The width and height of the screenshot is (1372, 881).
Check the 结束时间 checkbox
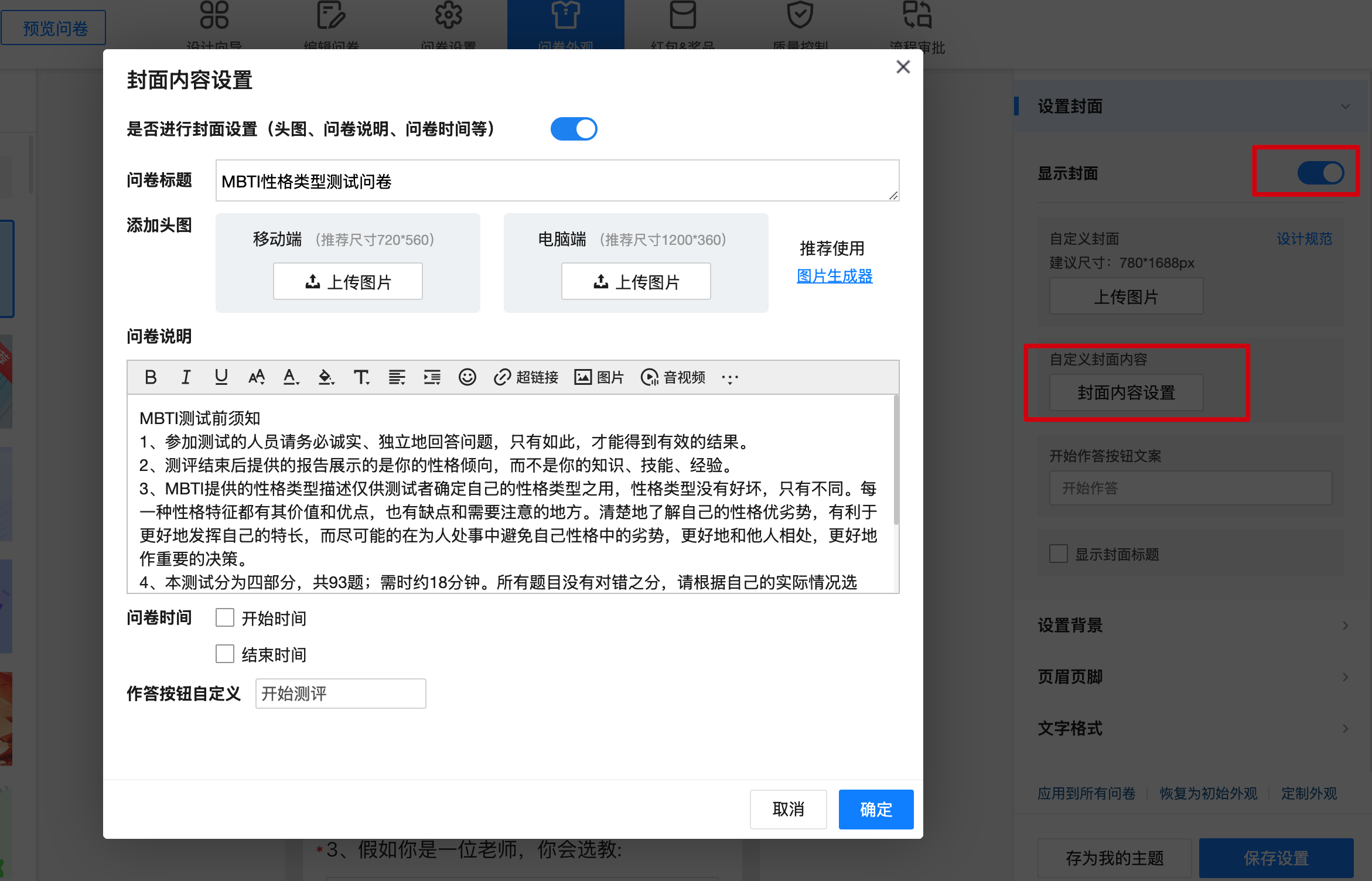pos(225,654)
